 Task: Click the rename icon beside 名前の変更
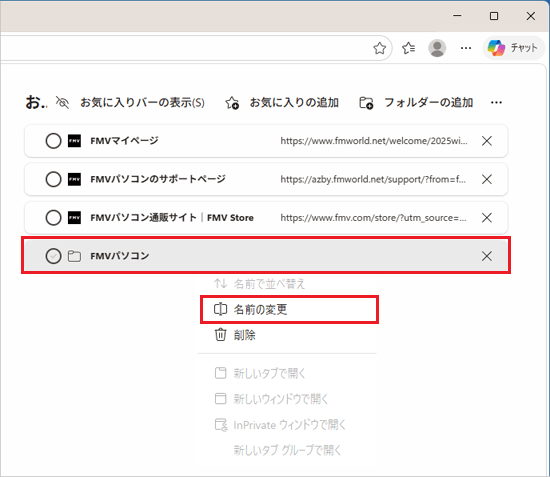coord(221,309)
